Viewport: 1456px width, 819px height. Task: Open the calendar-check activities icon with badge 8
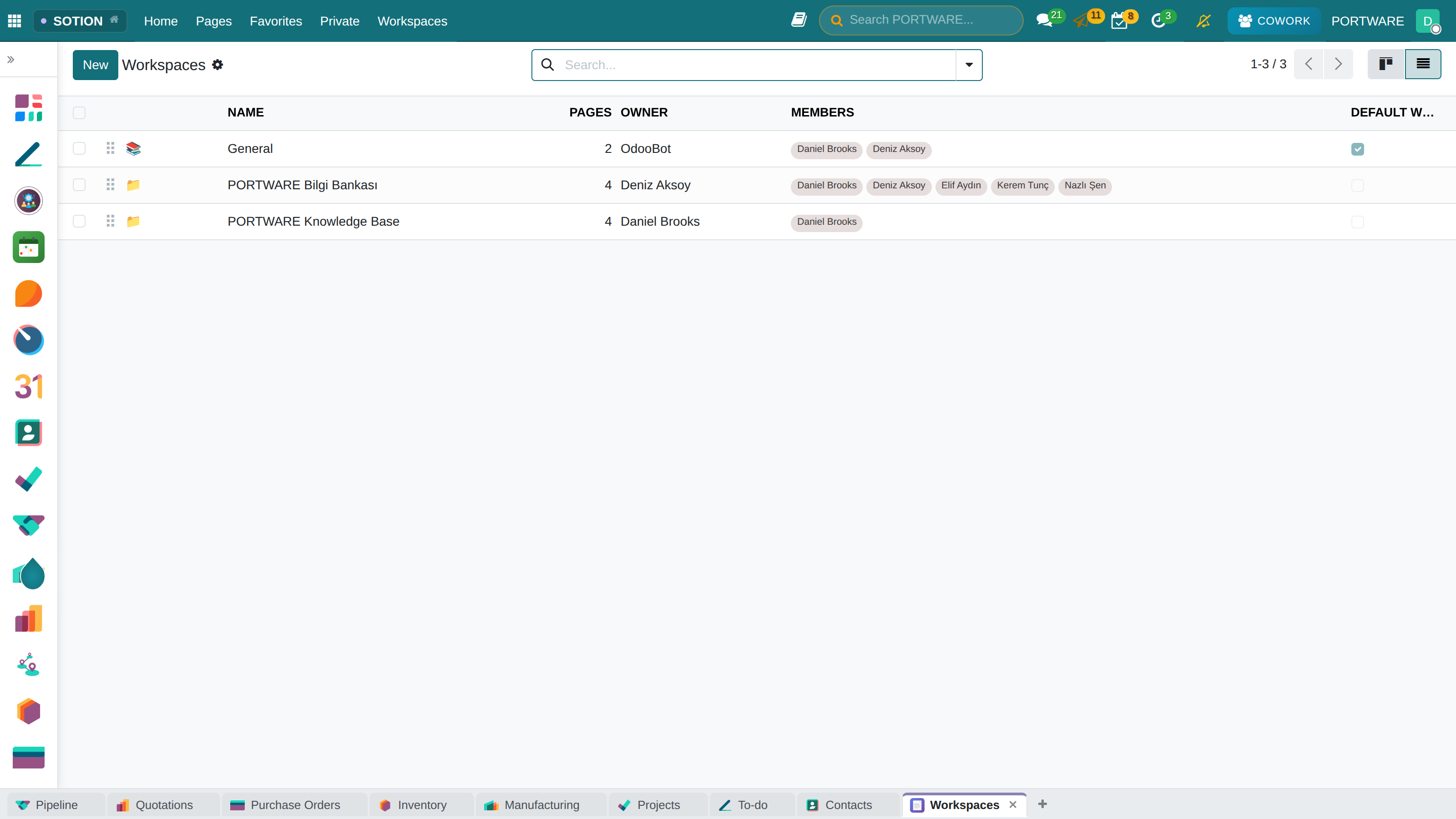pyautogui.click(x=1119, y=21)
